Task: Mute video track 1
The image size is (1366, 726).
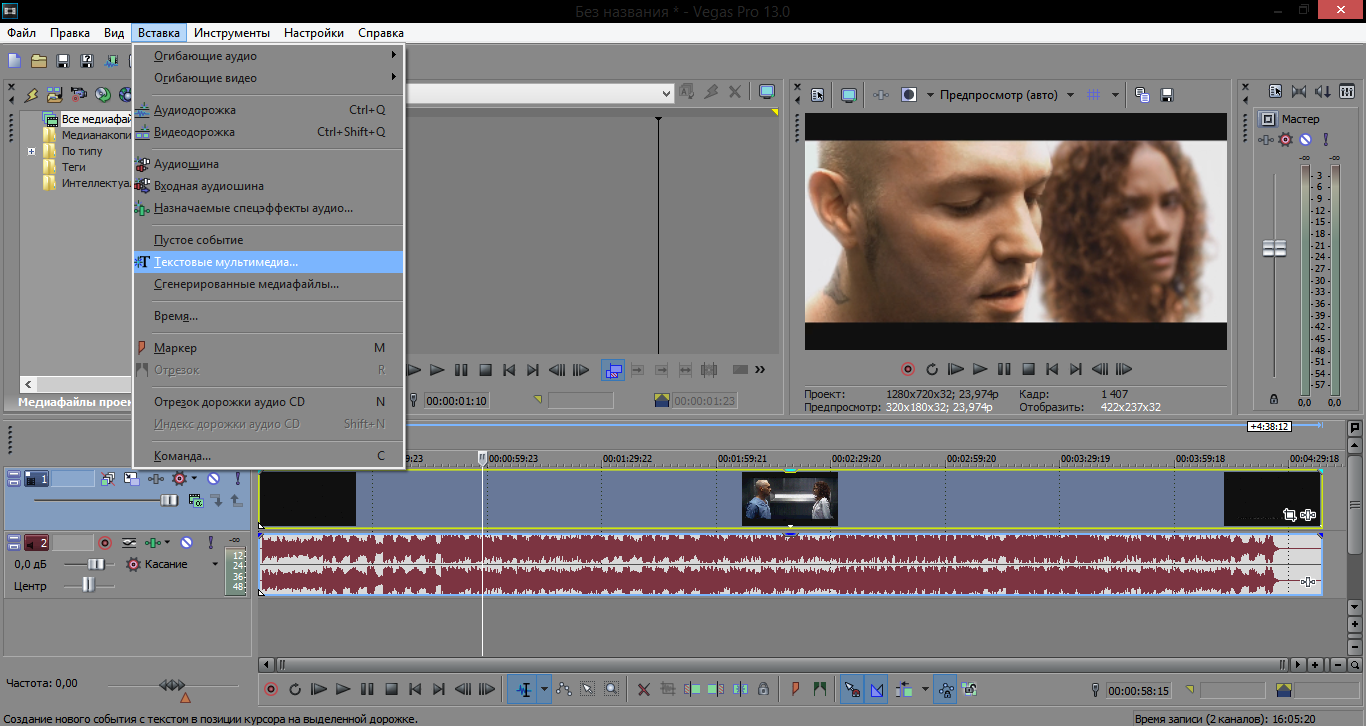Action: [x=213, y=479]
